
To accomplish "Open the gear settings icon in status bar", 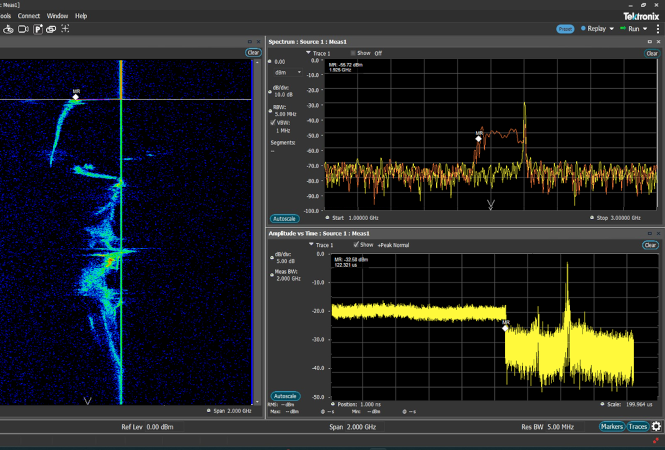I will point(656,426).
